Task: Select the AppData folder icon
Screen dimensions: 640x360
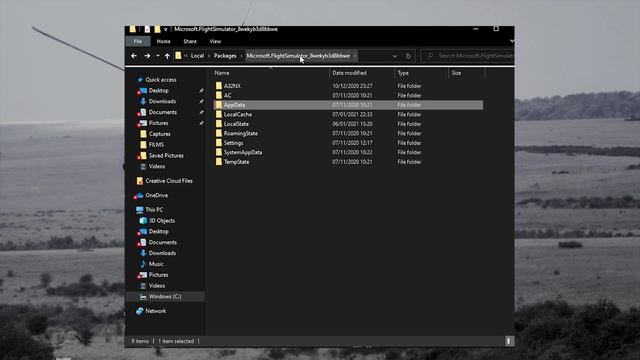Action: pos(219,105)
